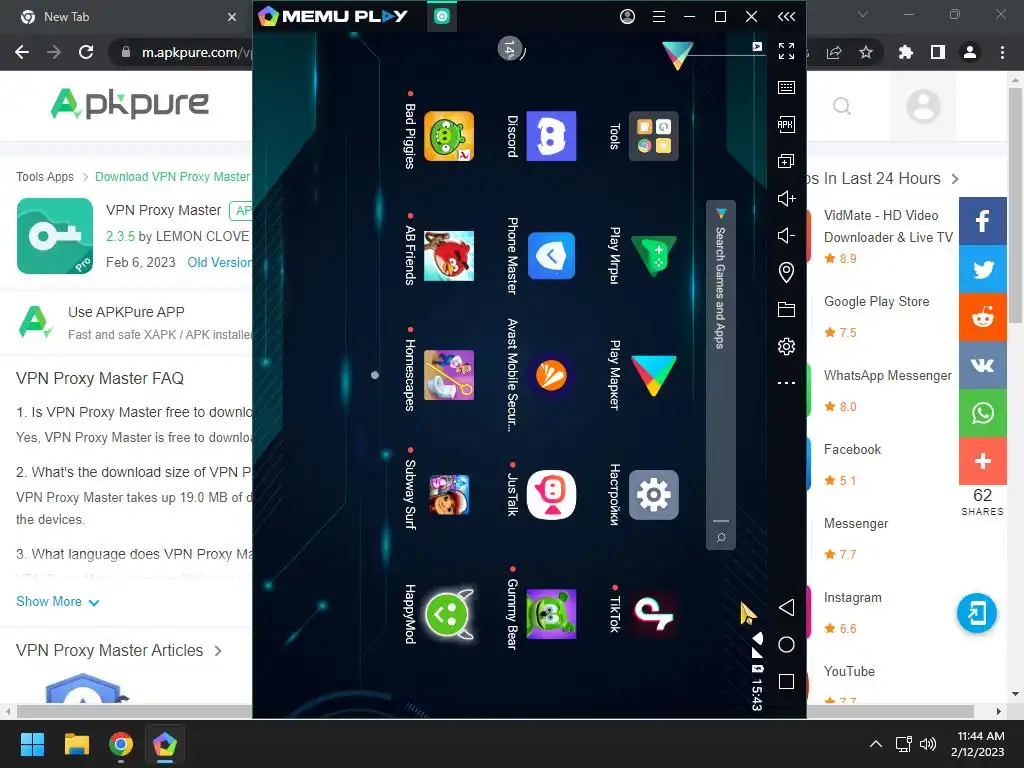This screenshot has height=768, width=1024.
Task: Launch the Homescapes game
Action: pos(449,375)
